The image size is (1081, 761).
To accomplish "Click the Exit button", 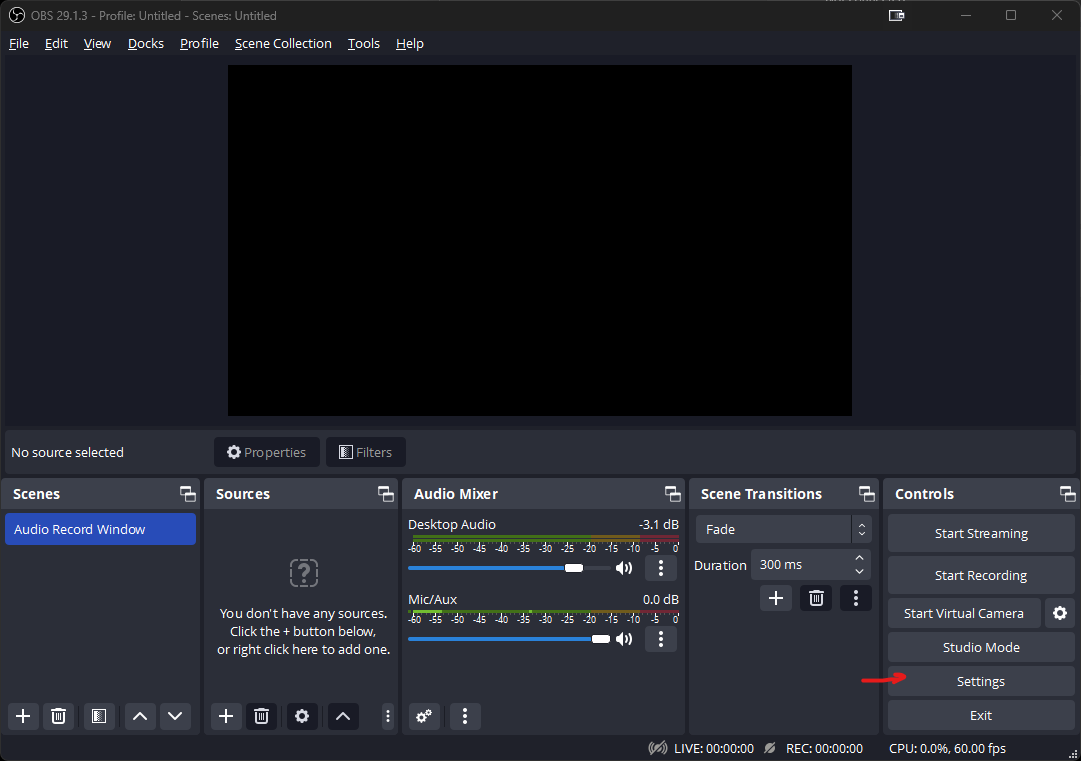I will point(981,716).
